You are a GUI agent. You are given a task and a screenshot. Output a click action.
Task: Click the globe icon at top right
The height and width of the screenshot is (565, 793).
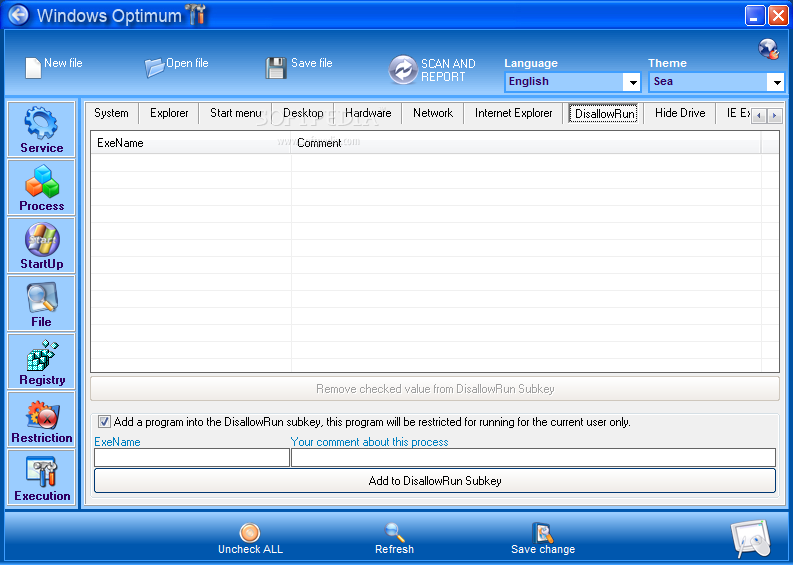768,49
